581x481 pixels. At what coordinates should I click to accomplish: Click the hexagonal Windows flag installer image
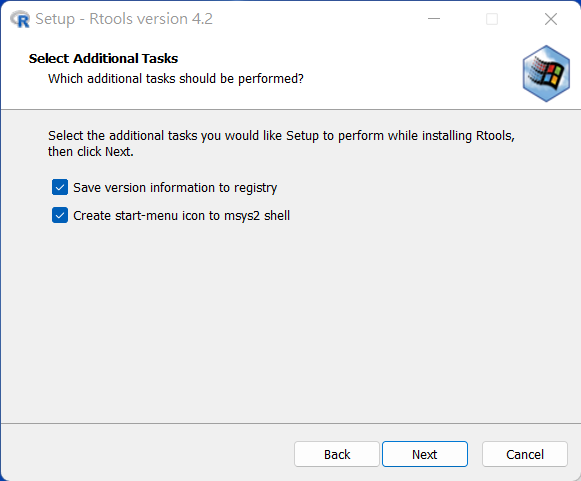546,73
